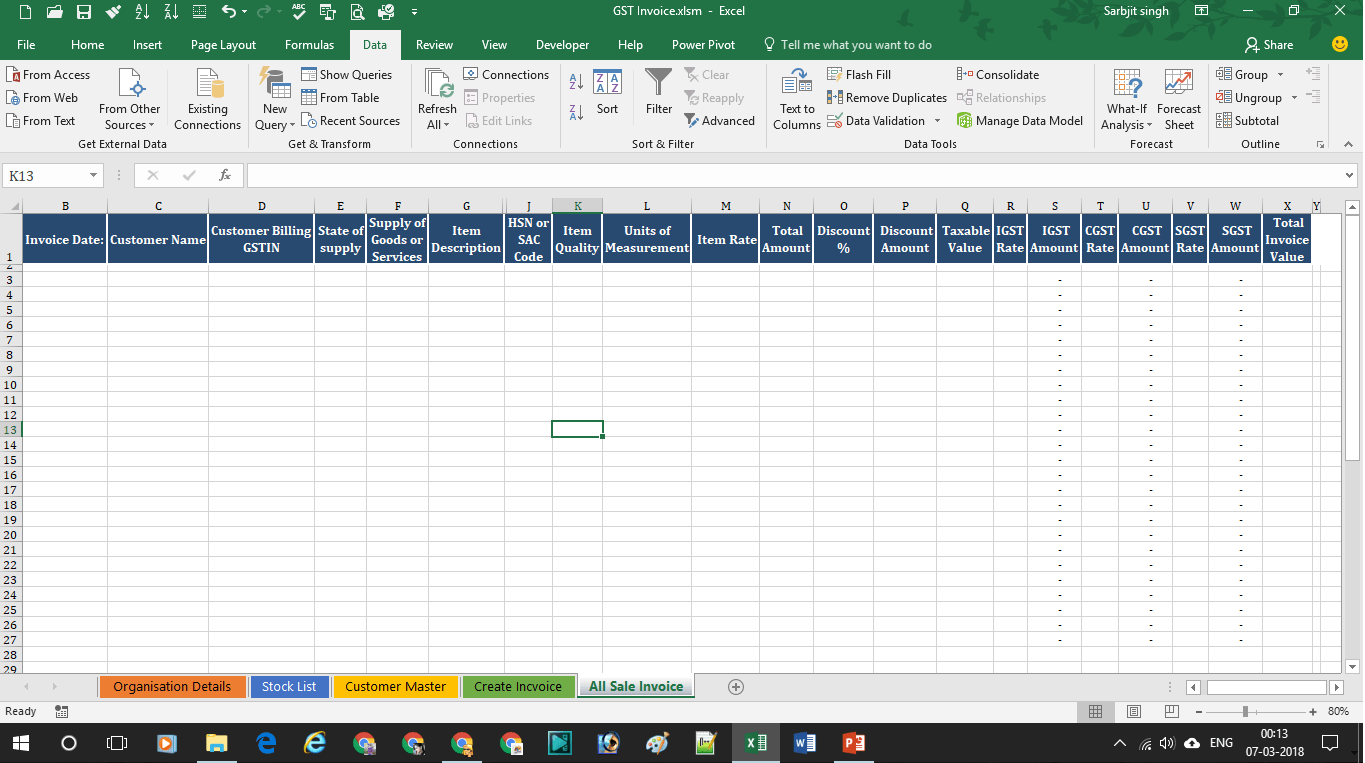Apply Flash Fill
This screenshot has width=1365, height=763.
click(x=859, y=75)
